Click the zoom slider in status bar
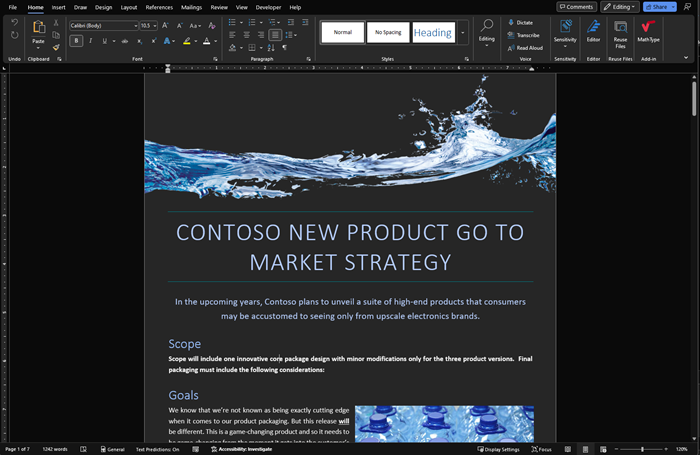This screenshot has width=700, height=455. point(642,450)
